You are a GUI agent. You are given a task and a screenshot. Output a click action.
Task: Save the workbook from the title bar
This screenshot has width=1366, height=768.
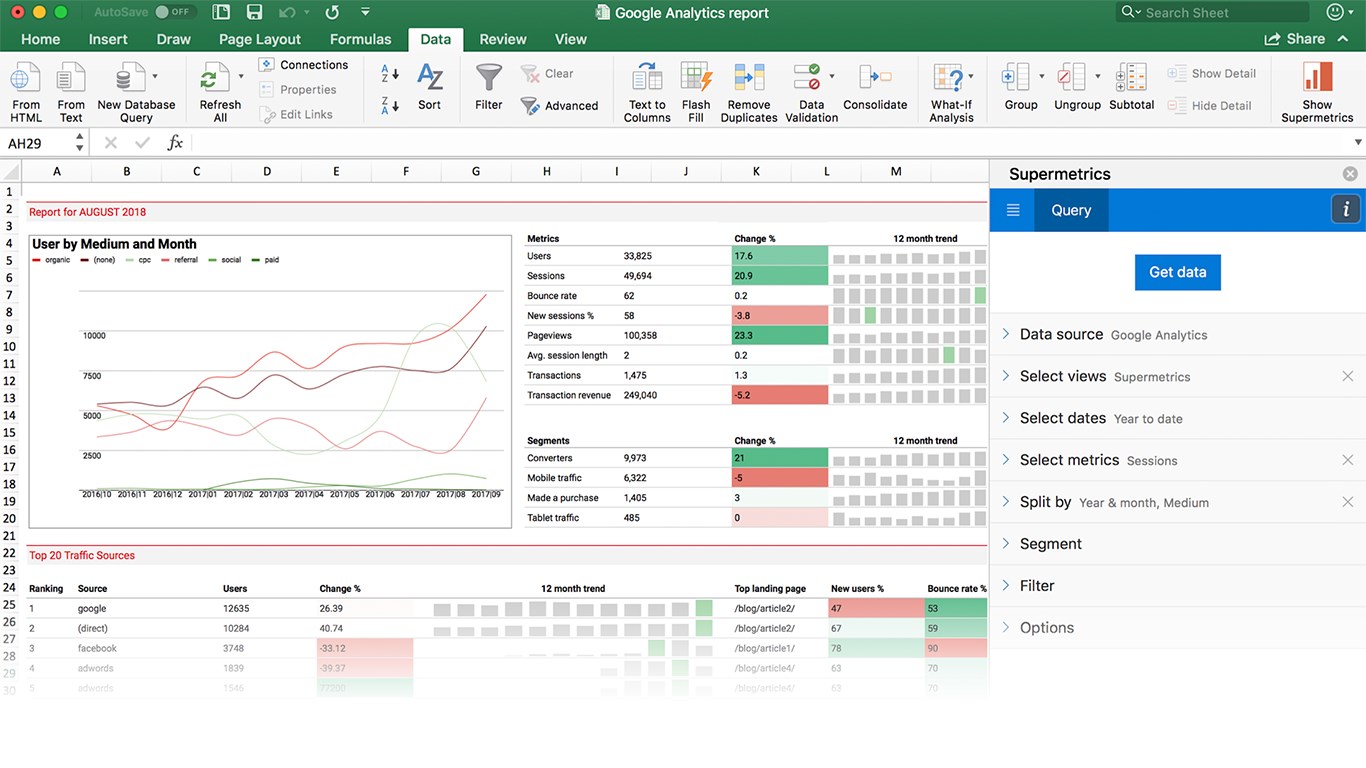(254, 13)
